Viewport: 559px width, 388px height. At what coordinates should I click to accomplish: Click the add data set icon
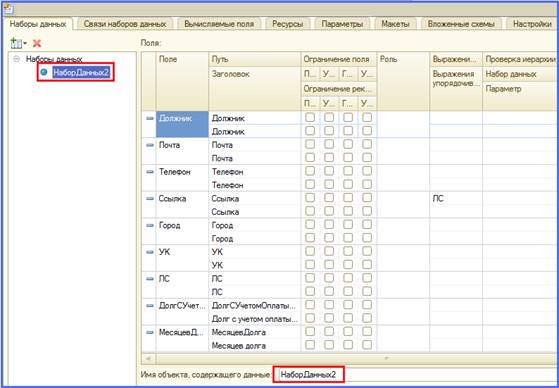tap(15, 44)
